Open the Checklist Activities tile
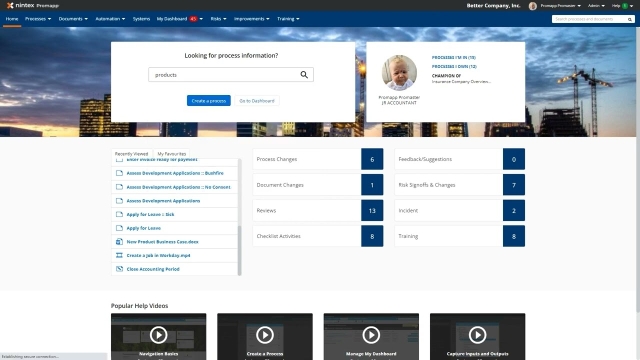 (318, 236)
